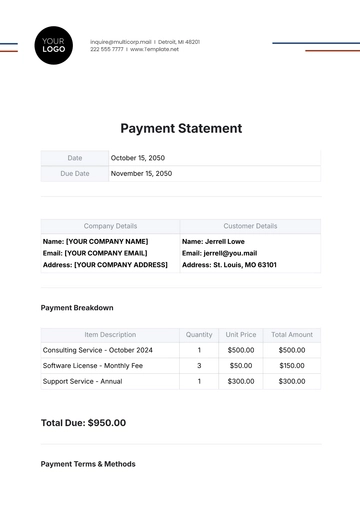
Task: Click the email jerrell@you.mail
Action: 230,253
